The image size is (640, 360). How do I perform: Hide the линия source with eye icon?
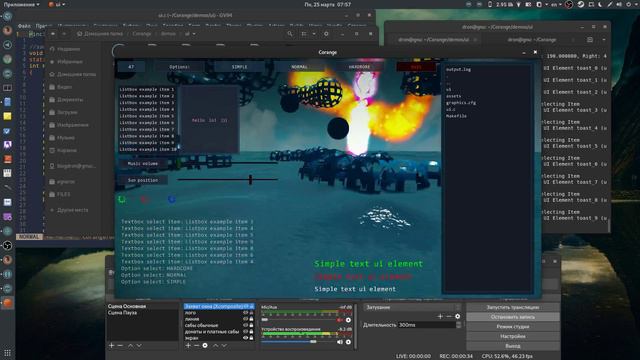245,319
